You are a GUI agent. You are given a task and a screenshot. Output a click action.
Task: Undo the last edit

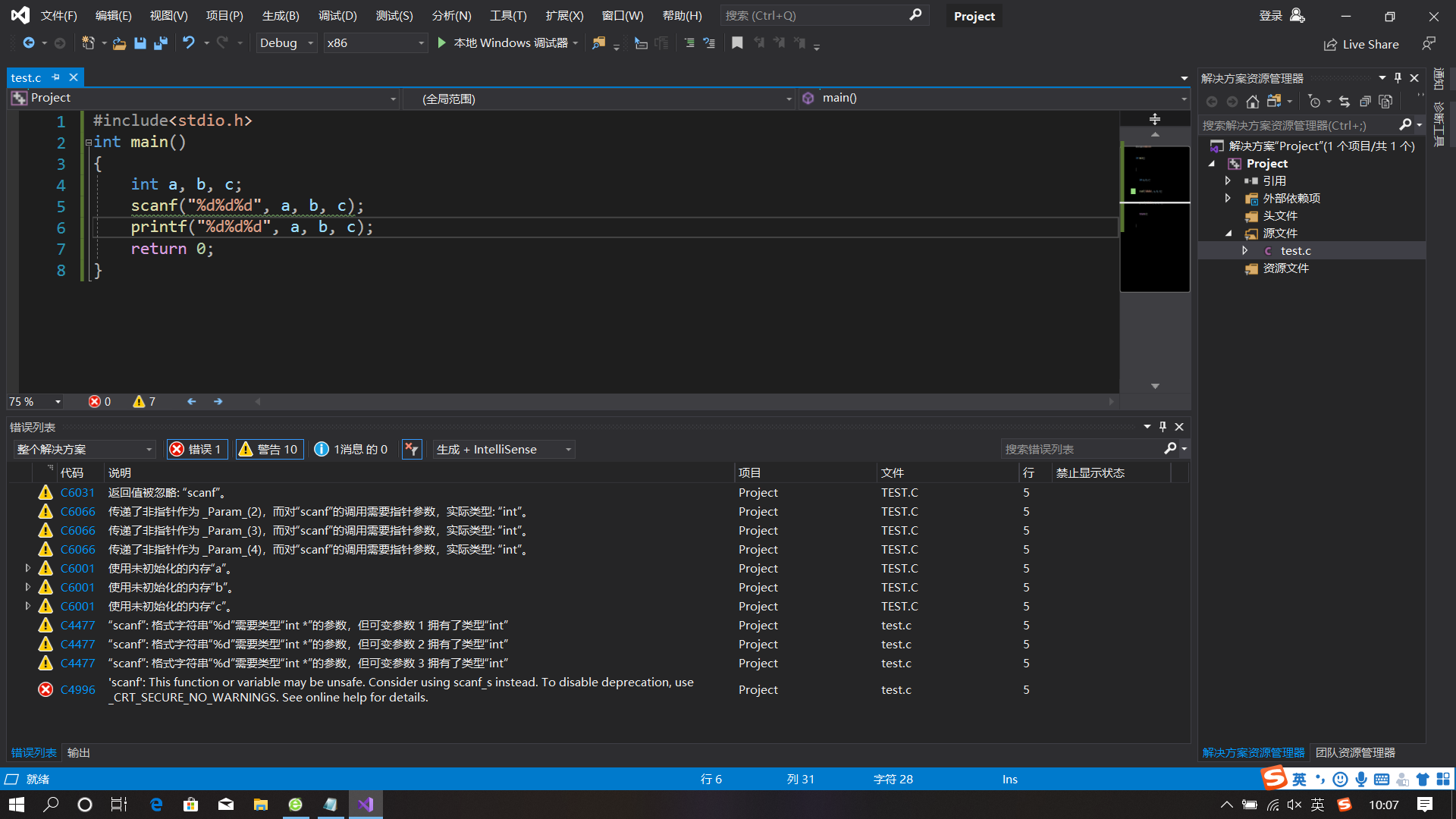(188, 43)
